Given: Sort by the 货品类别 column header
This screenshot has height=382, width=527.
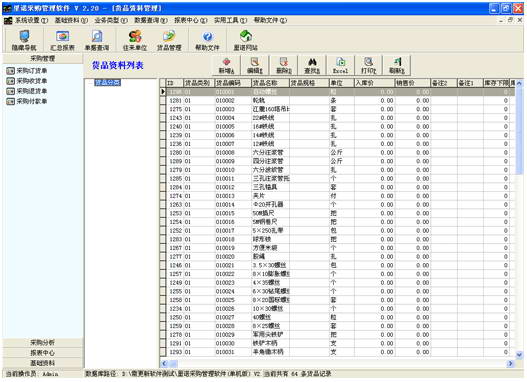Looking at the screenshot, I should pos(199,83).
